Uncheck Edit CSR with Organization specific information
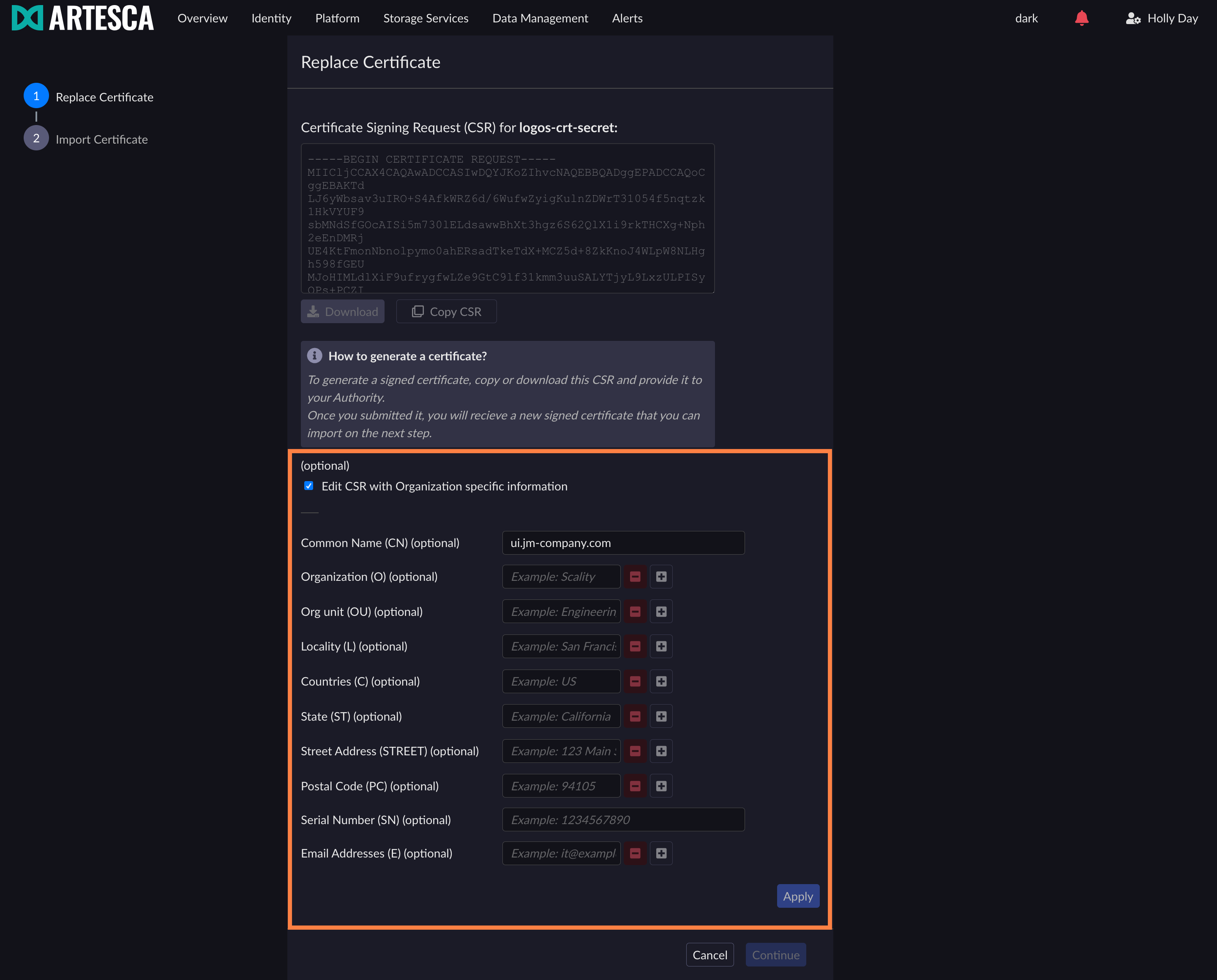Screen dimensions: 1217x980 (x=309, y=485)
